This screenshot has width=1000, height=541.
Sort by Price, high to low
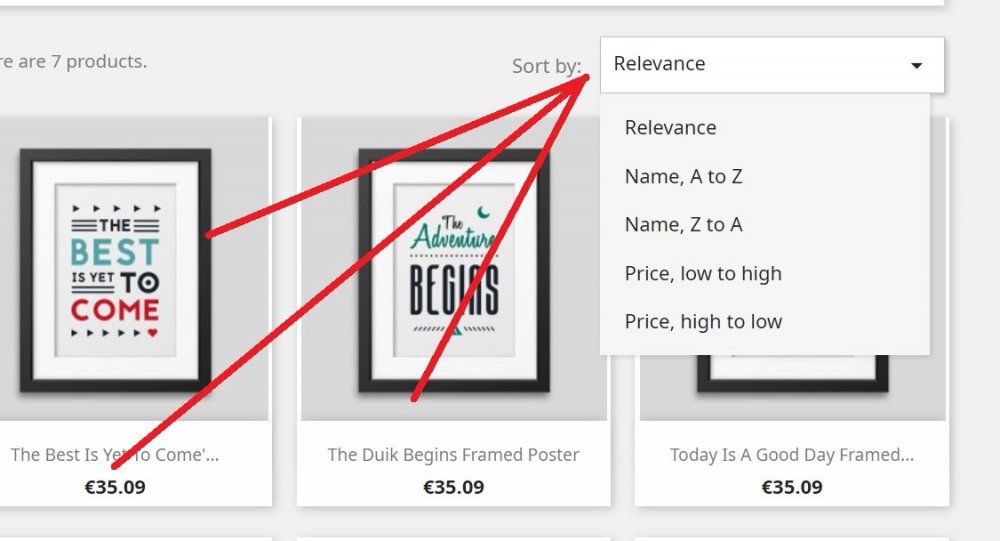coord(703,322)
